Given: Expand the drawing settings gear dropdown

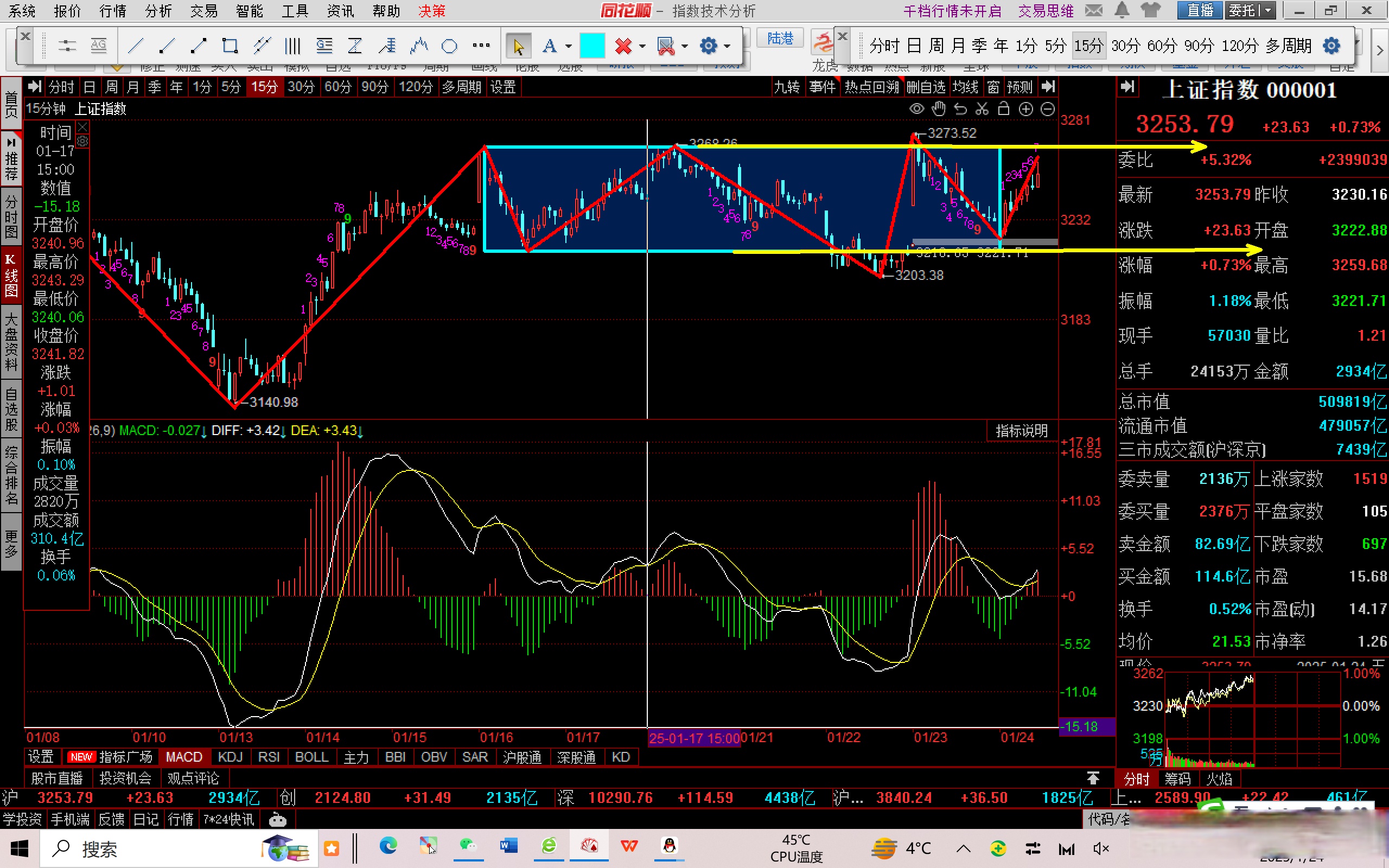Looking at the screenshot, I should click(727, 46).
